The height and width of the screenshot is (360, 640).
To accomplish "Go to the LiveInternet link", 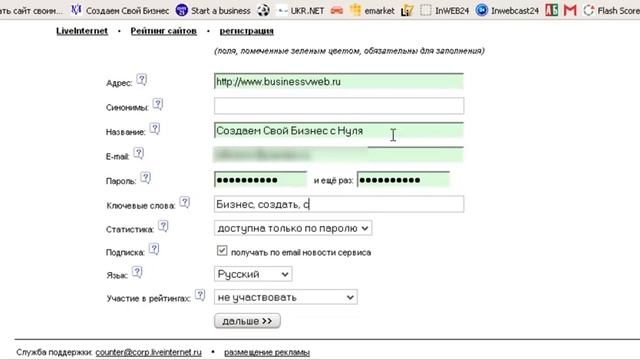I will point(82,31).
